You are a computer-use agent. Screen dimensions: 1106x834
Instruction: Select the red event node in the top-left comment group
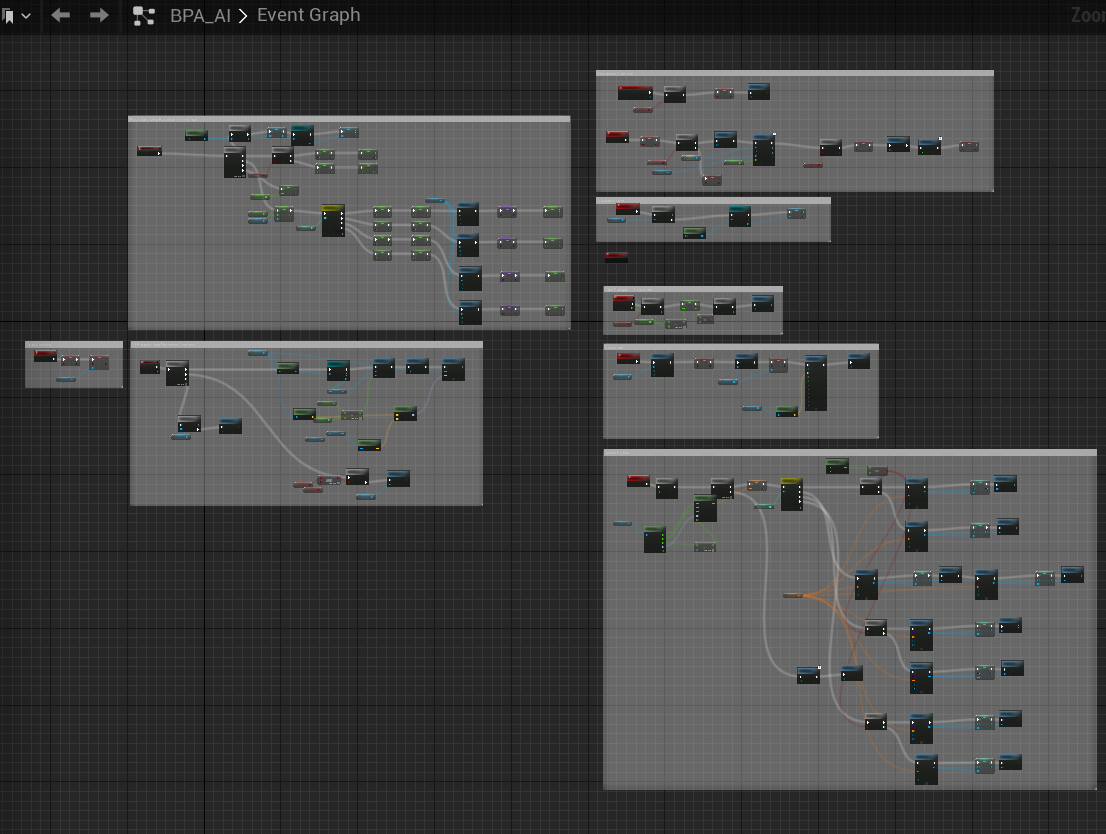[149, 151]
